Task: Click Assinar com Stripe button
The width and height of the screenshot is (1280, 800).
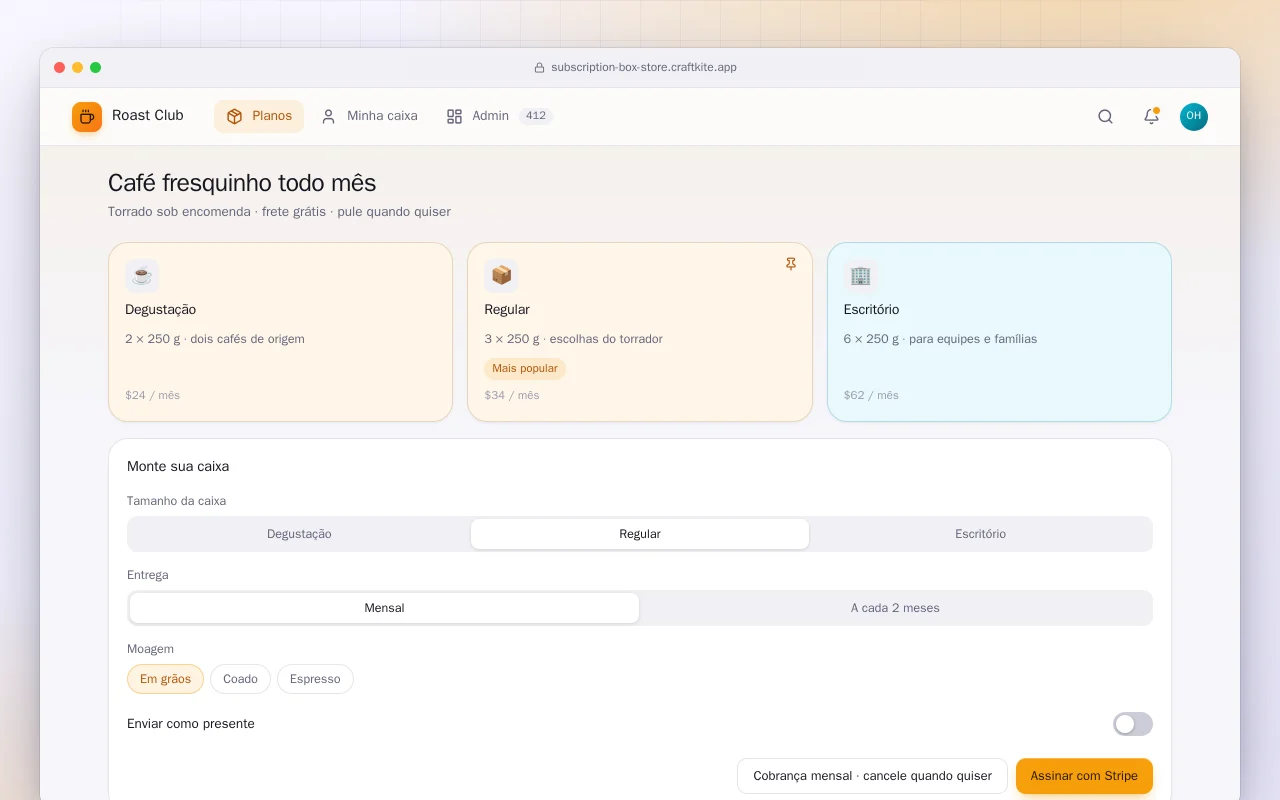Action: click(x=1084, y=776)
